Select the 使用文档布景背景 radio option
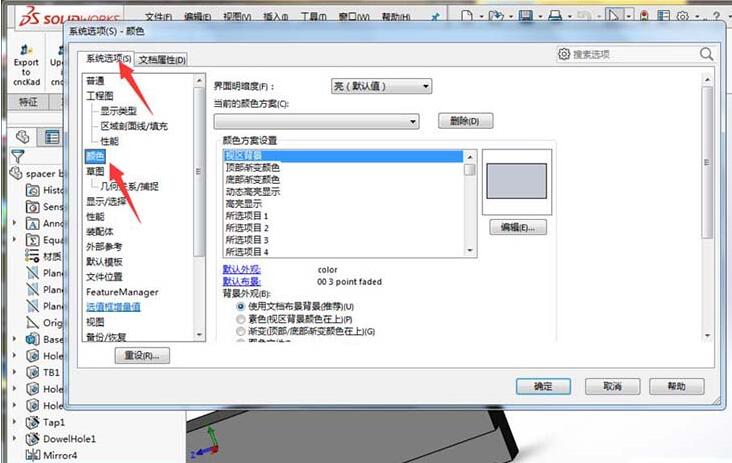 (x=240, y=307)
